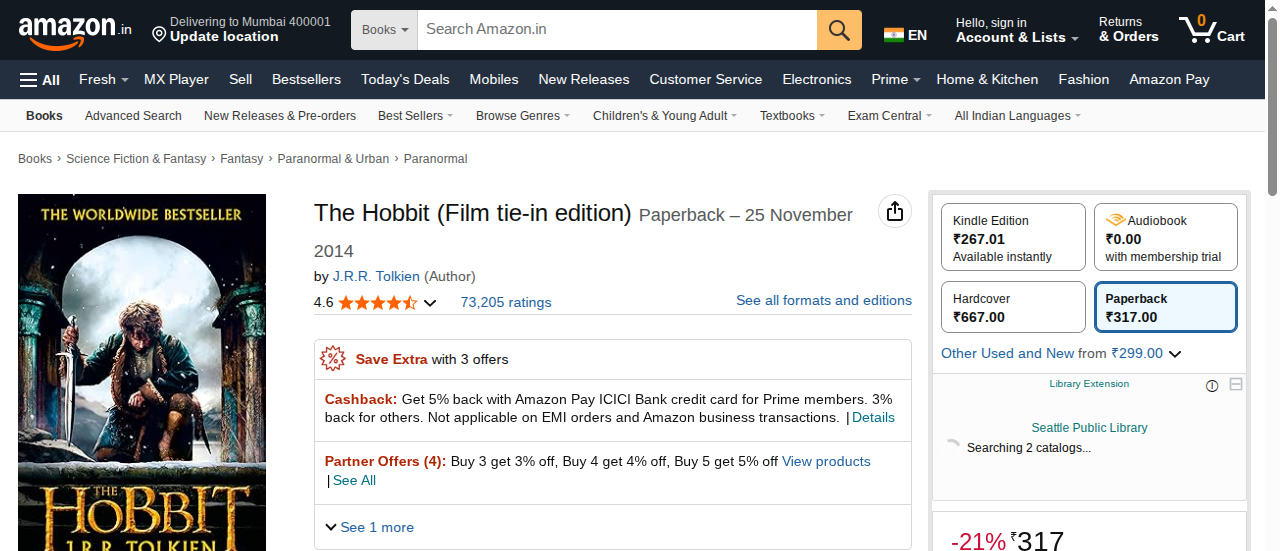This screenshot has height=551, width=1280.
Task: Open Amazon Pay
Action: [x=1169, y=80]
